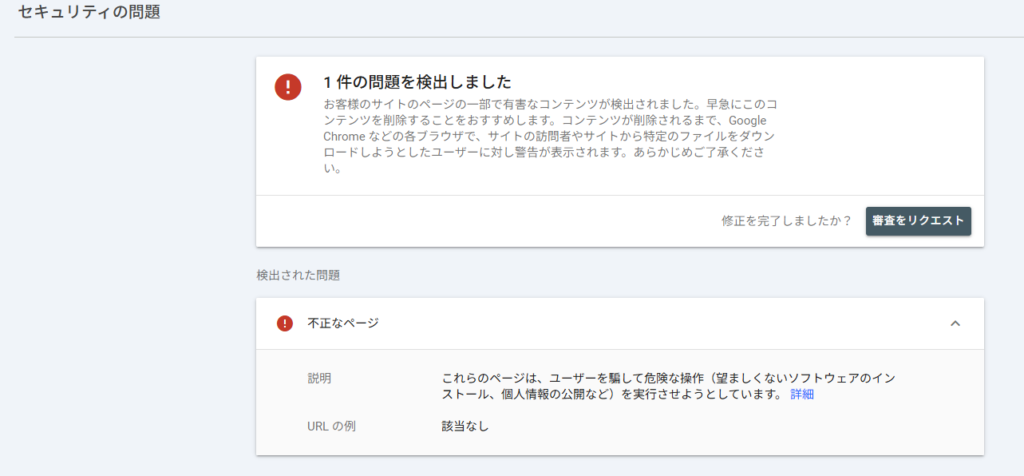The width and height of the screenshot is (1024, 476).
Task: Click the 該当なし value text
Action: [465, 427]
